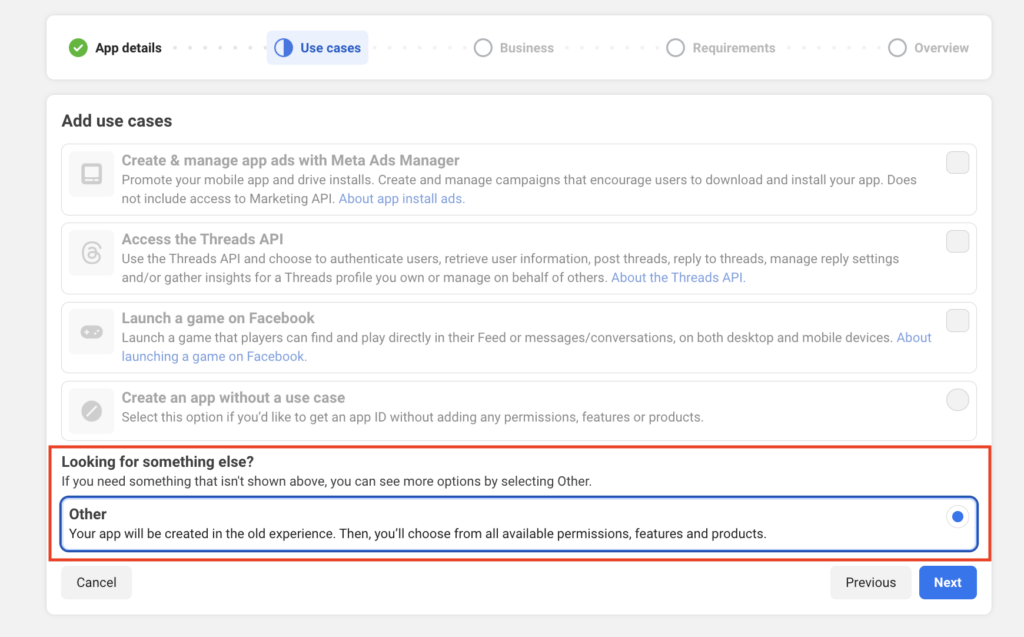The width and height of the screenshot is (1024, 637).
Task: Click the Requirements step circle icon
Action: tap(676, 48)
